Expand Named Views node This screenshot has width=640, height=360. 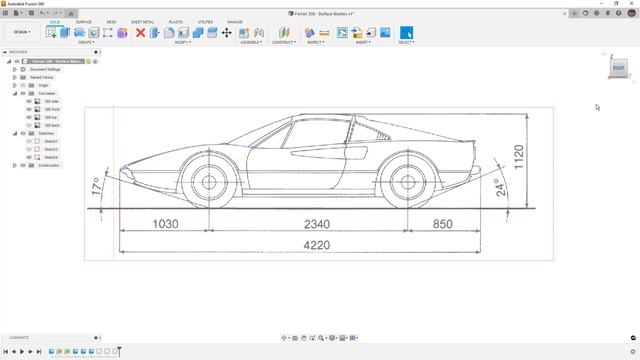coord(15,77)
